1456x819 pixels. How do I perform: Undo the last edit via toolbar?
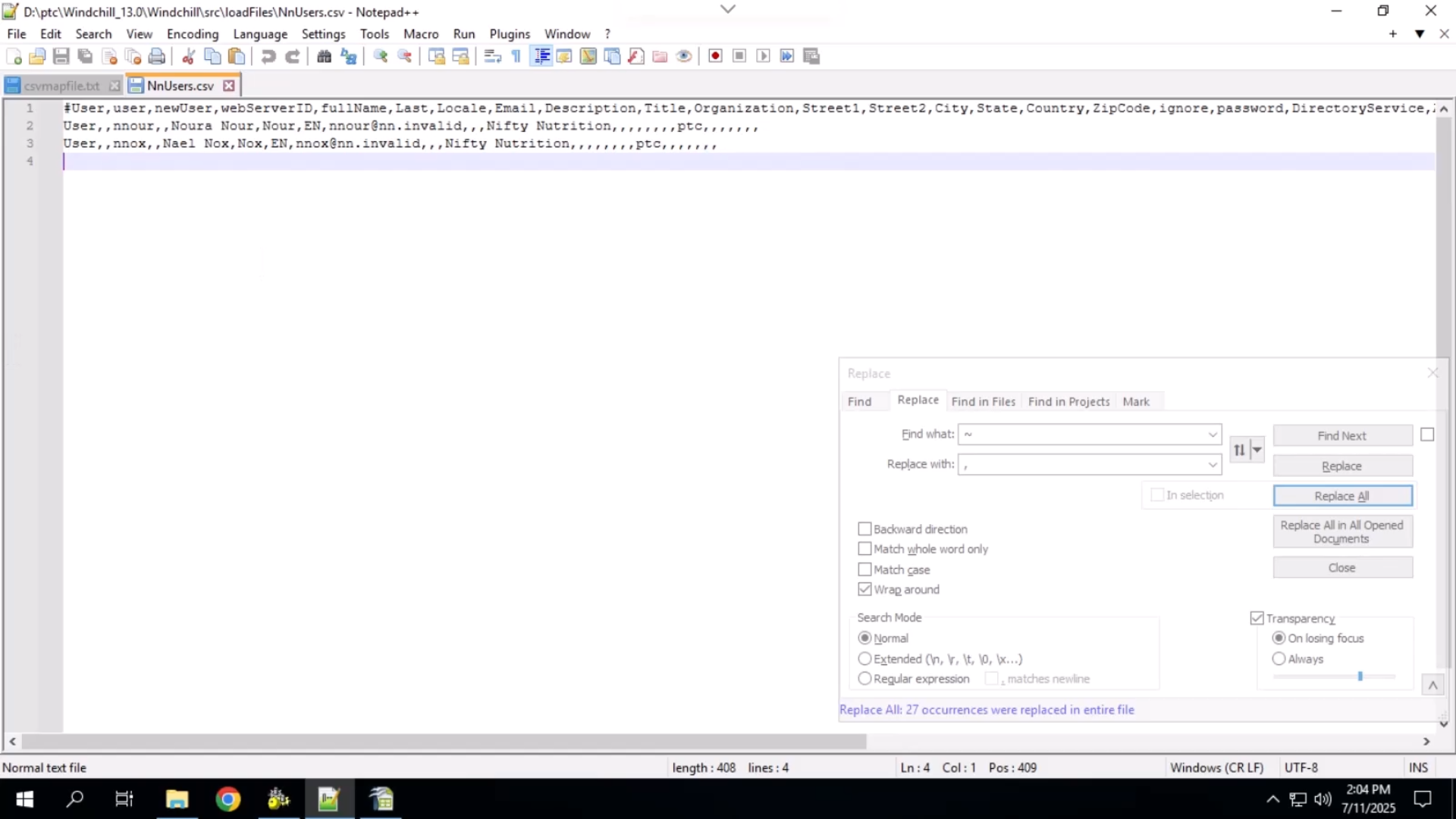pos(268,55)
